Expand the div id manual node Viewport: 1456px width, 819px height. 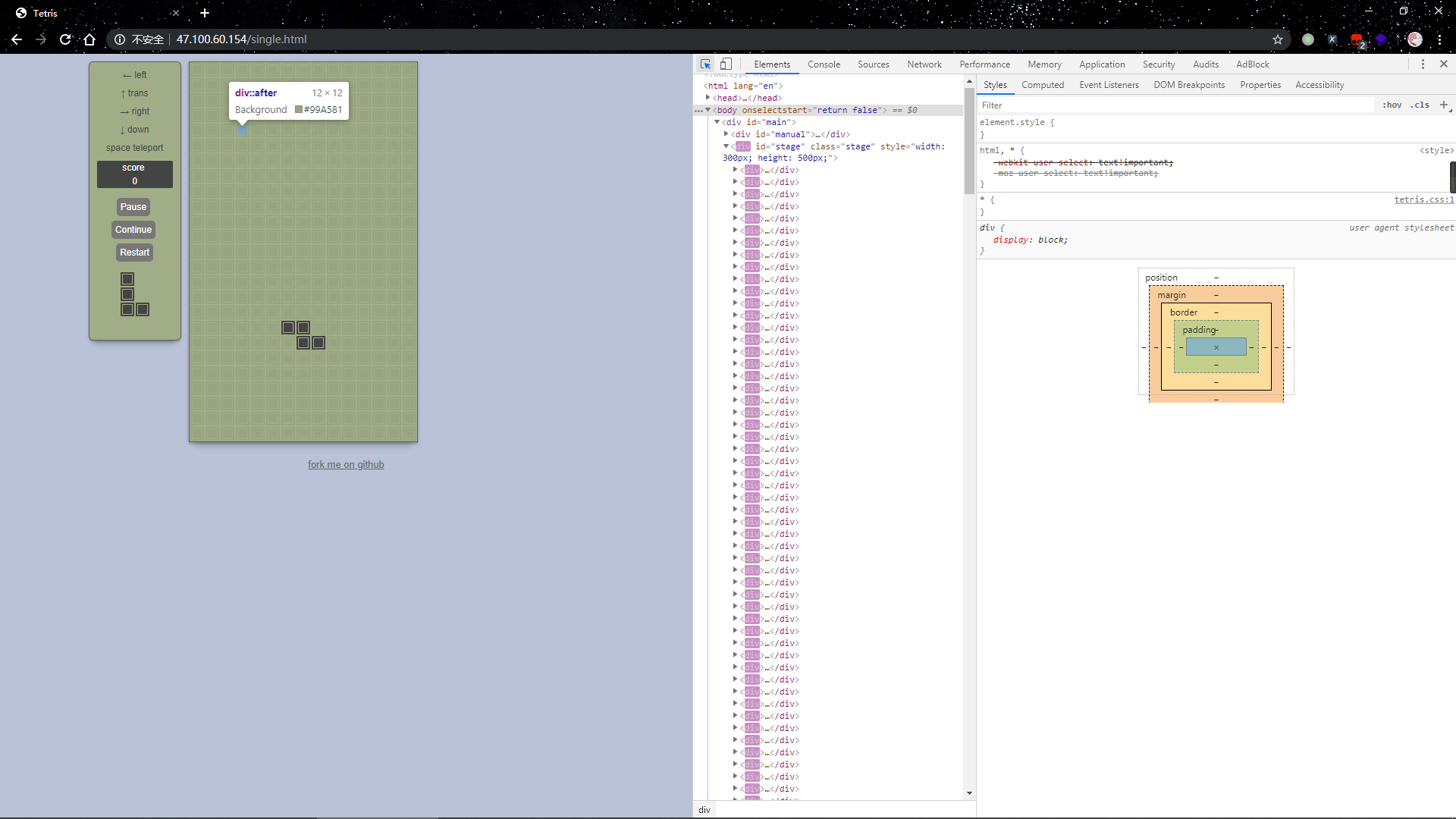[x=726, y=134]
